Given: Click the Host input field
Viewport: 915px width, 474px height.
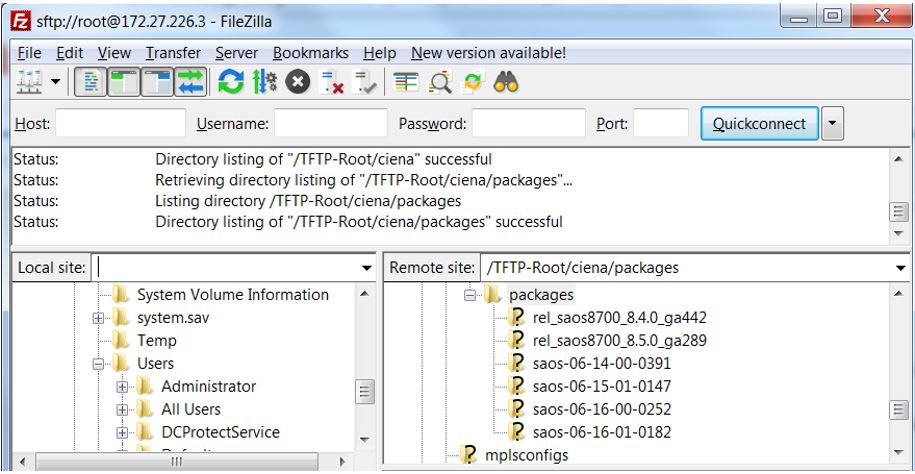Looking at the screenshot, I should coord(120,124).
